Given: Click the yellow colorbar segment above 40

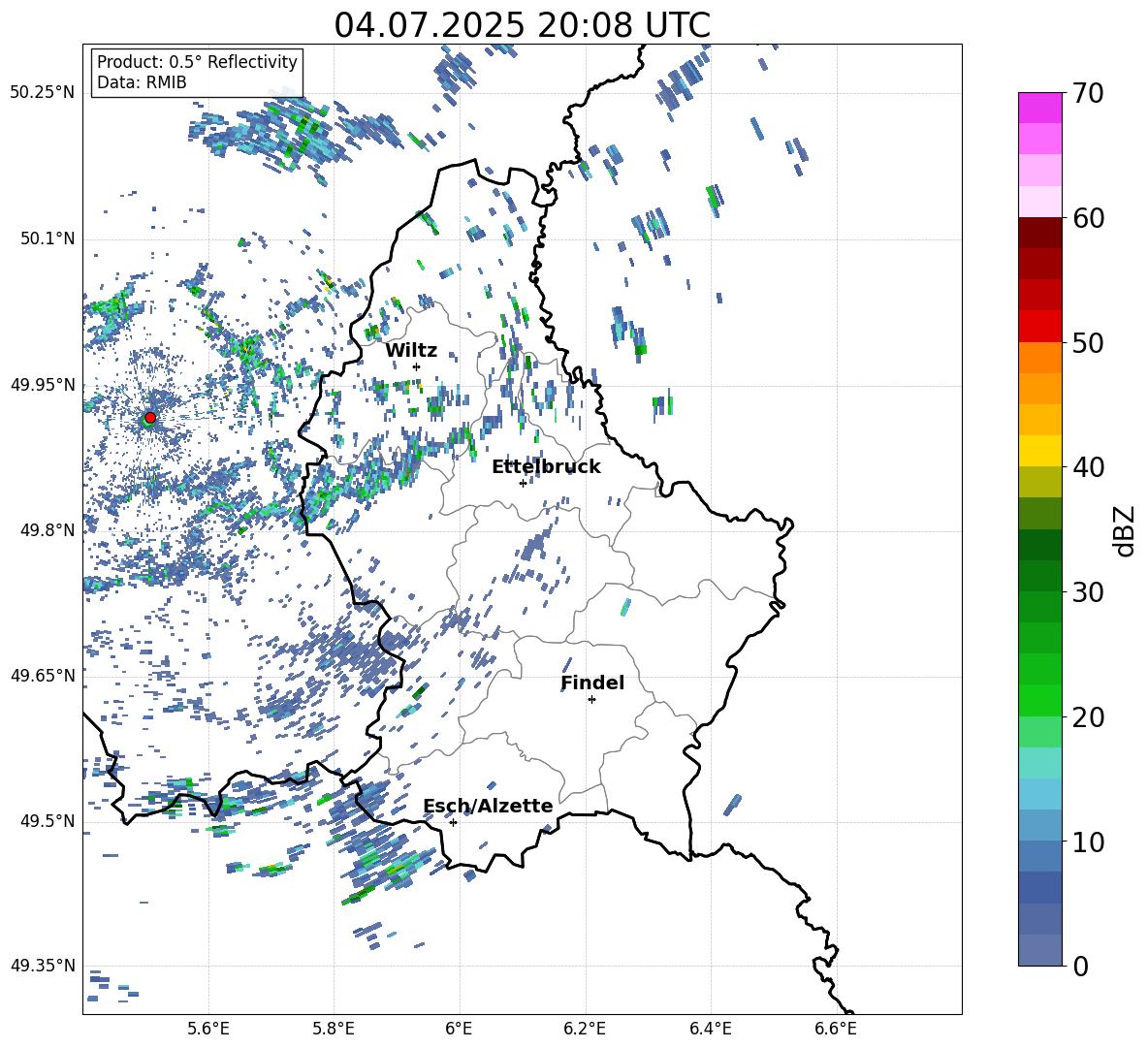Looking at the screenshot, I should 1039,450.
